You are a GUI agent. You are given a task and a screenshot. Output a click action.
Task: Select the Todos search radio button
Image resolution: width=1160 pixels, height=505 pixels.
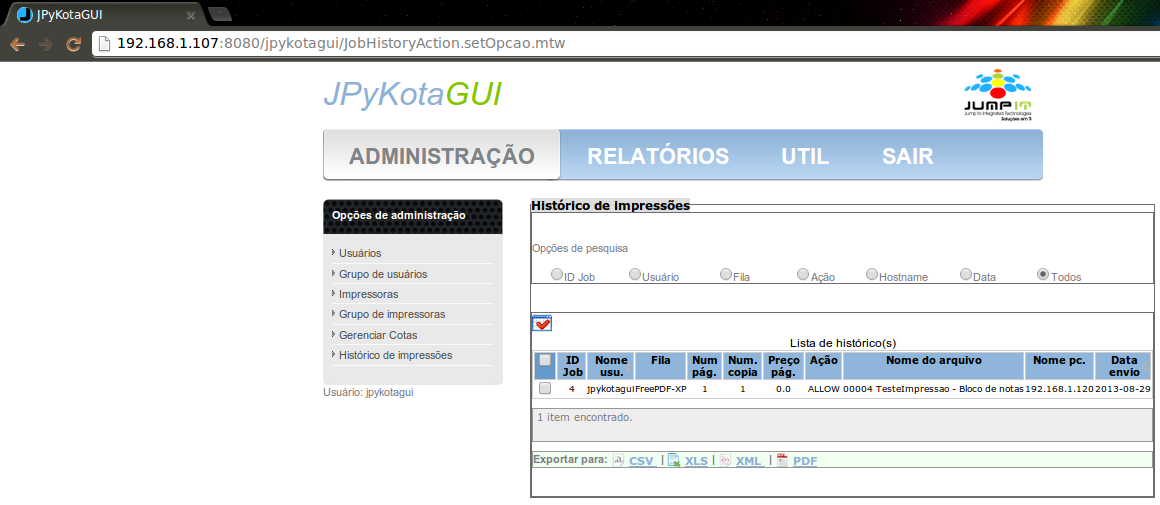pyautogui.click(x=1043, y=274)
